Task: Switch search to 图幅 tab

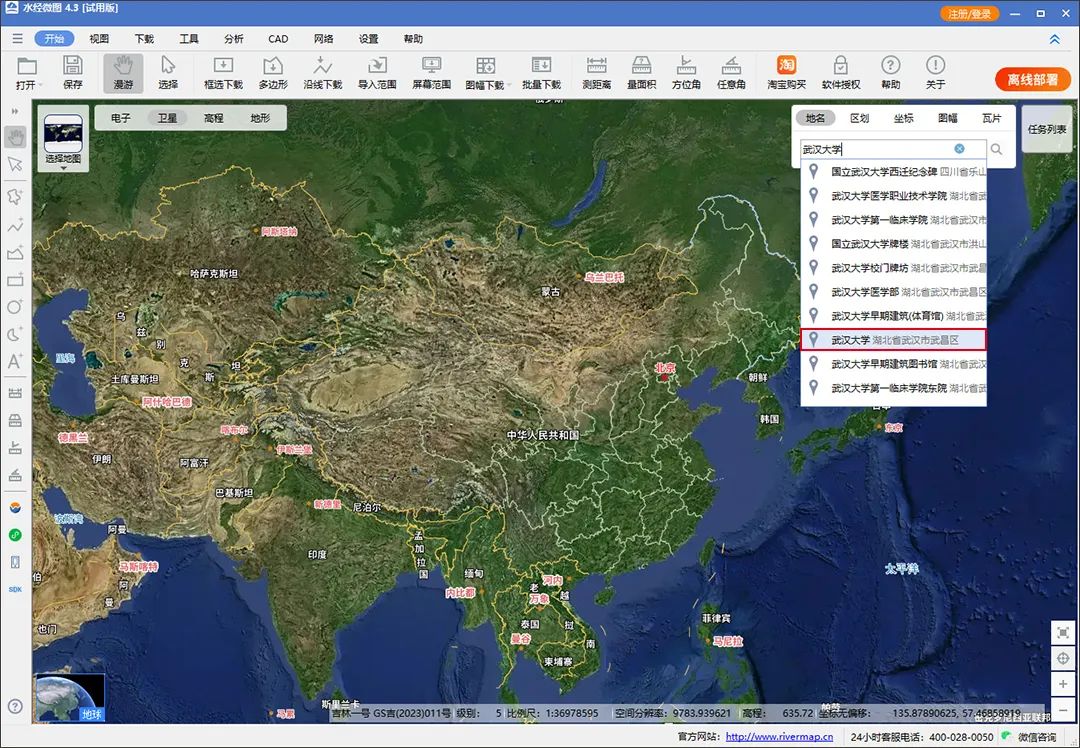Action: click(948, 118)
